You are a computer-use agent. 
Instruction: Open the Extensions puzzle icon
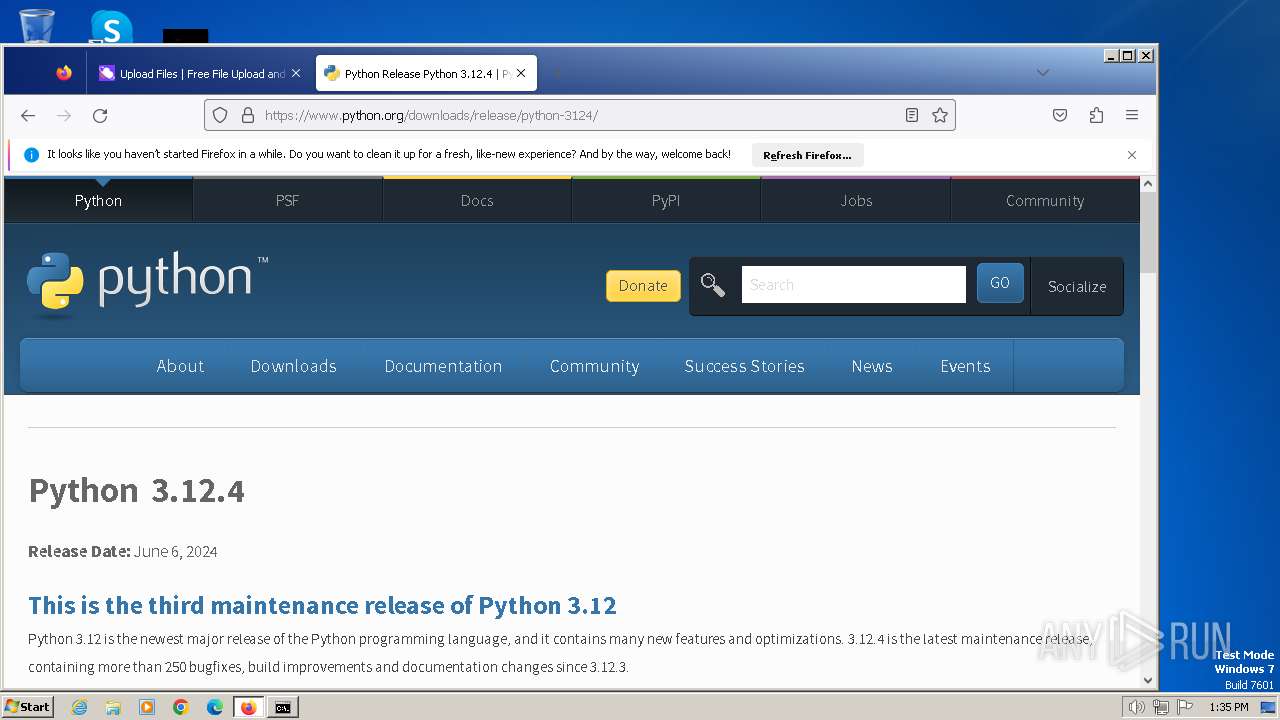pos(1096,115)
